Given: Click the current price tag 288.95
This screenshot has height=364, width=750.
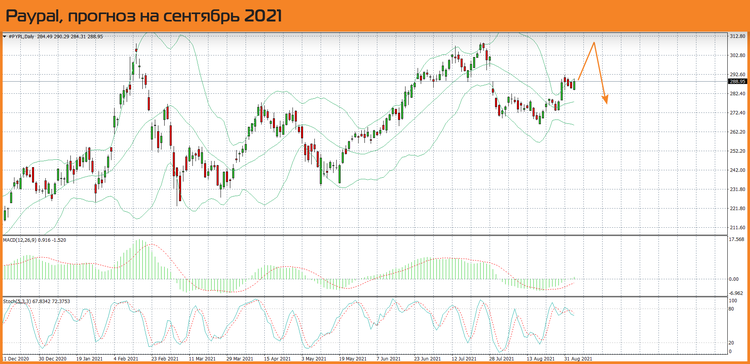Looking at the screenshot, I should point(737,81).
